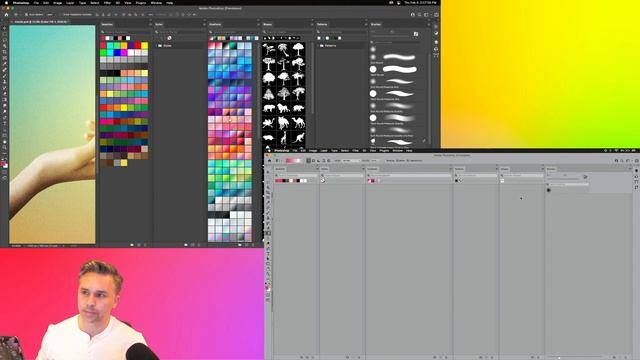Open Plugins menu in light Photoshop window
The width and height of the screenshot is (640, 360).
point(384,151)
